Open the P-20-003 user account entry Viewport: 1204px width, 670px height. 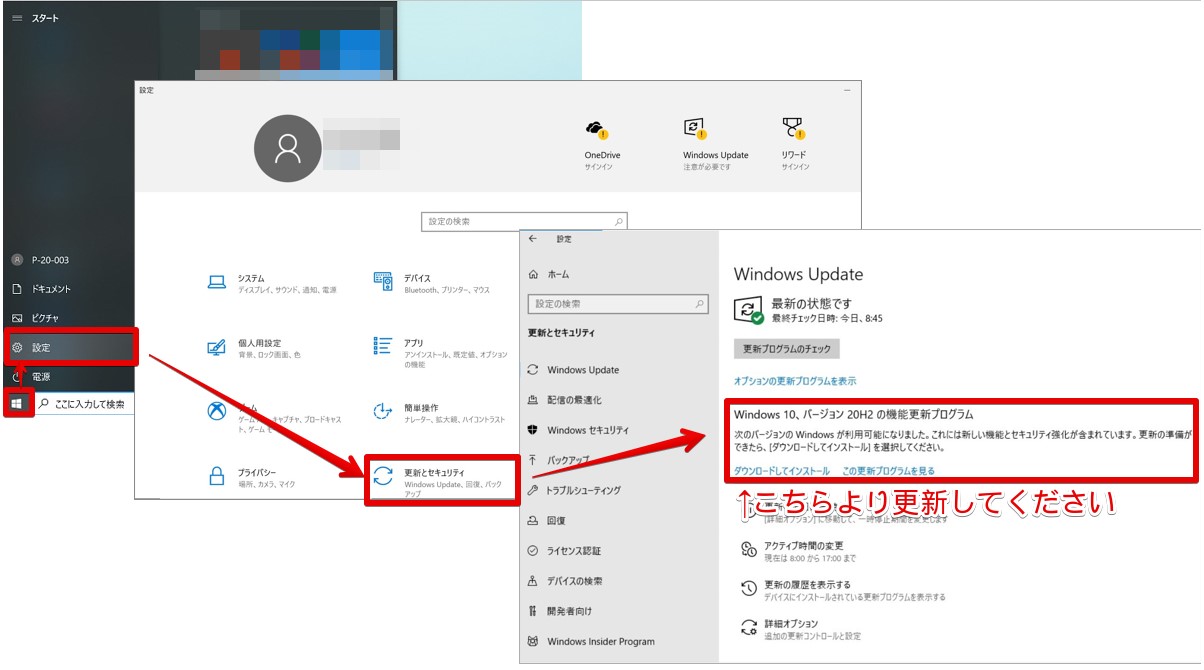(x=42, y=260)
